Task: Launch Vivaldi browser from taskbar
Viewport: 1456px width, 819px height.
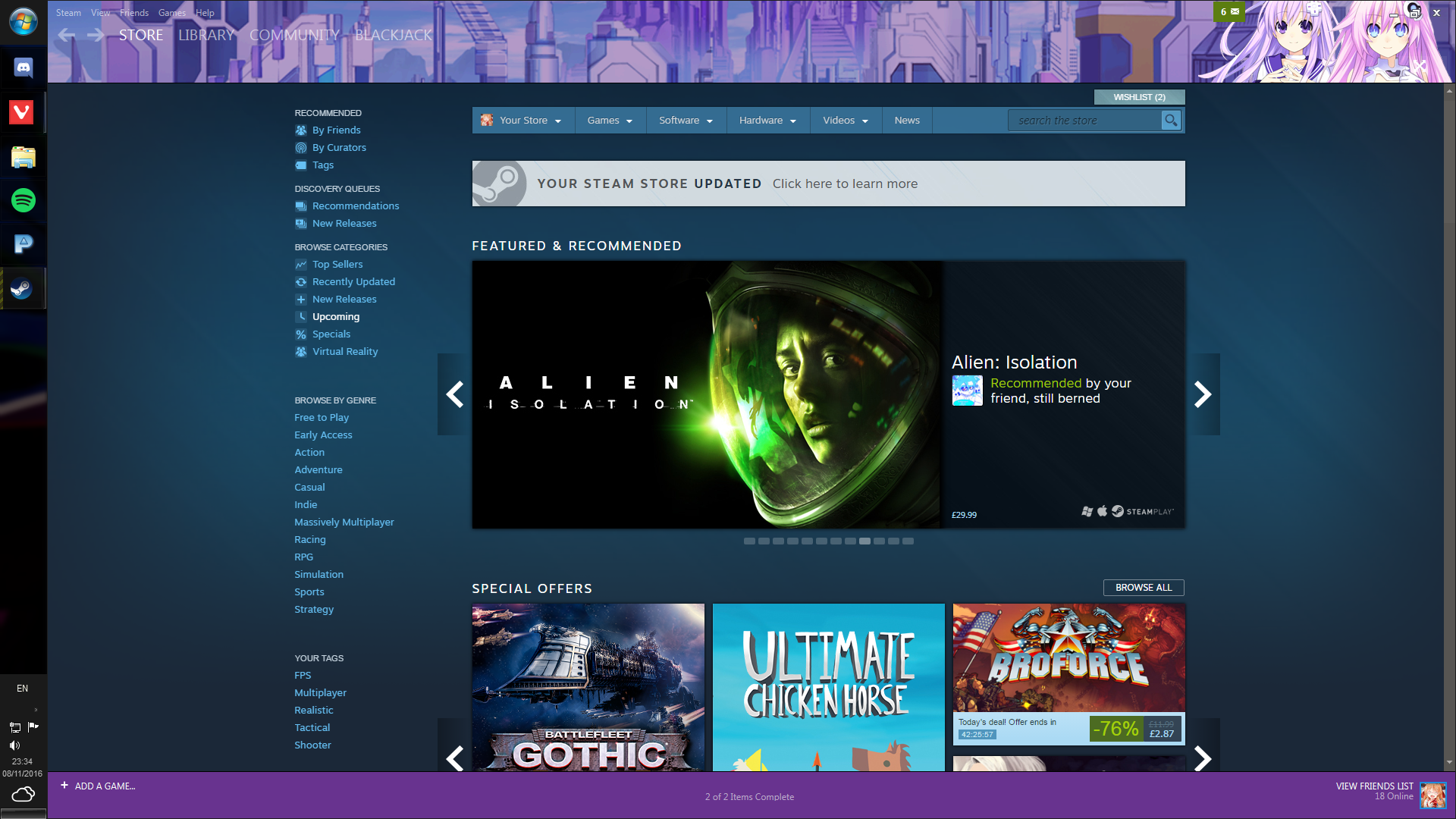Action: point(21,112)
